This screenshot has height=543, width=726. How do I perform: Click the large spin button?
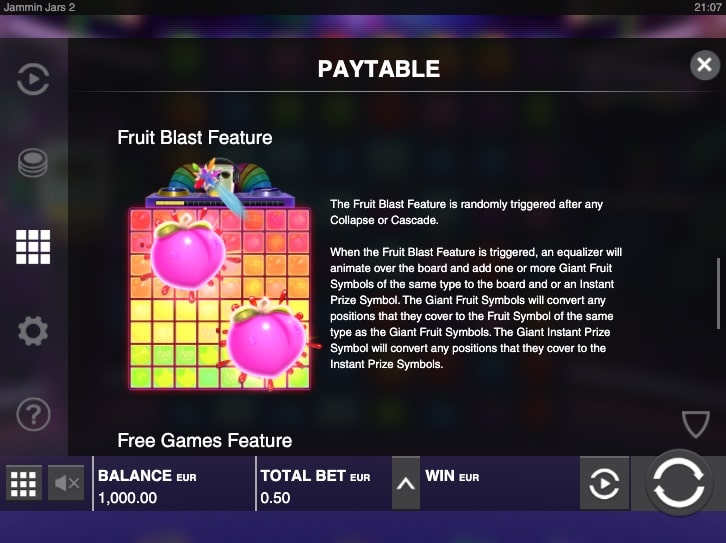point(679,483)
